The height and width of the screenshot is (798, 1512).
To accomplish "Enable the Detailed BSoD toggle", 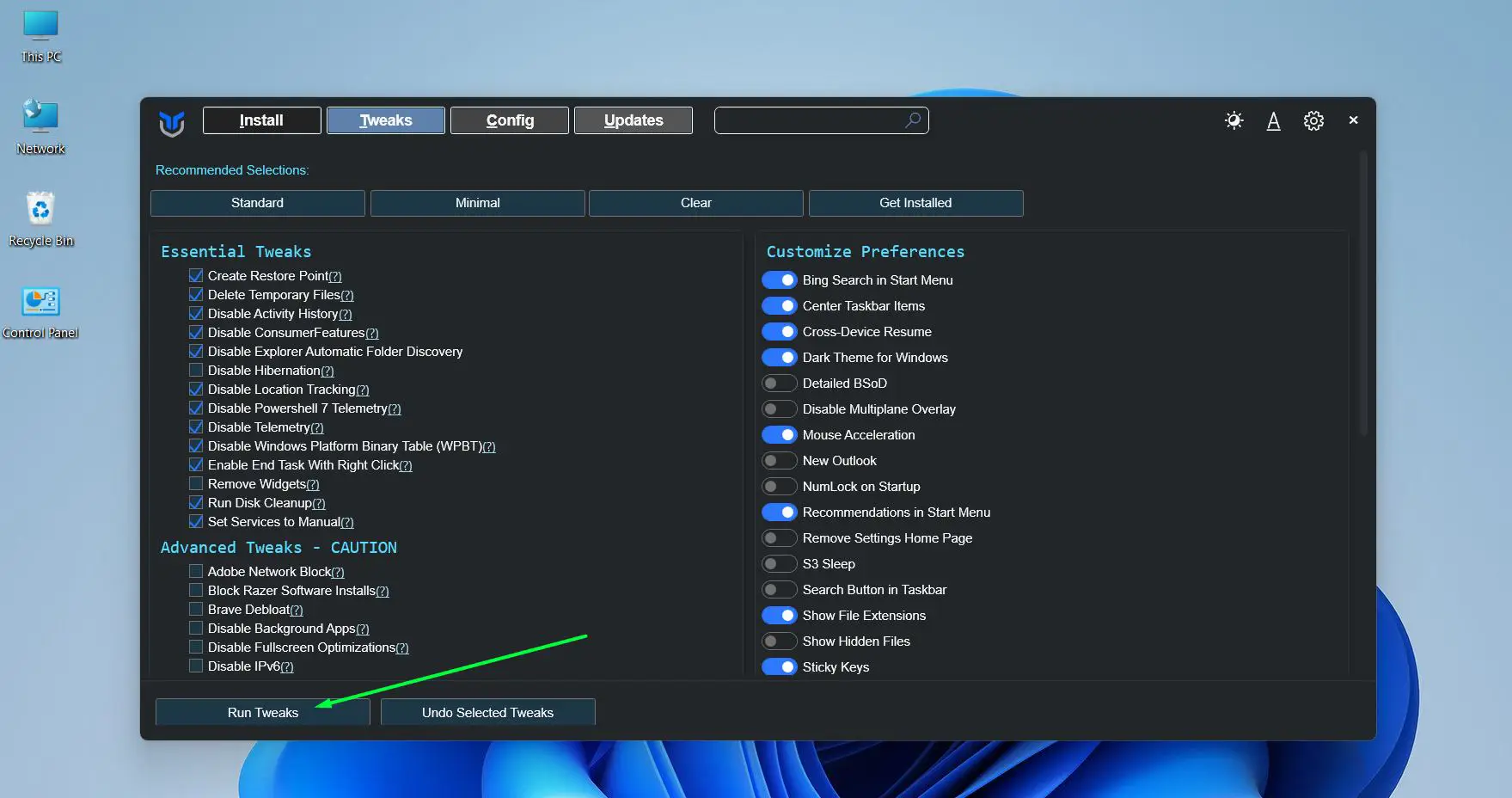I will 779,383.
